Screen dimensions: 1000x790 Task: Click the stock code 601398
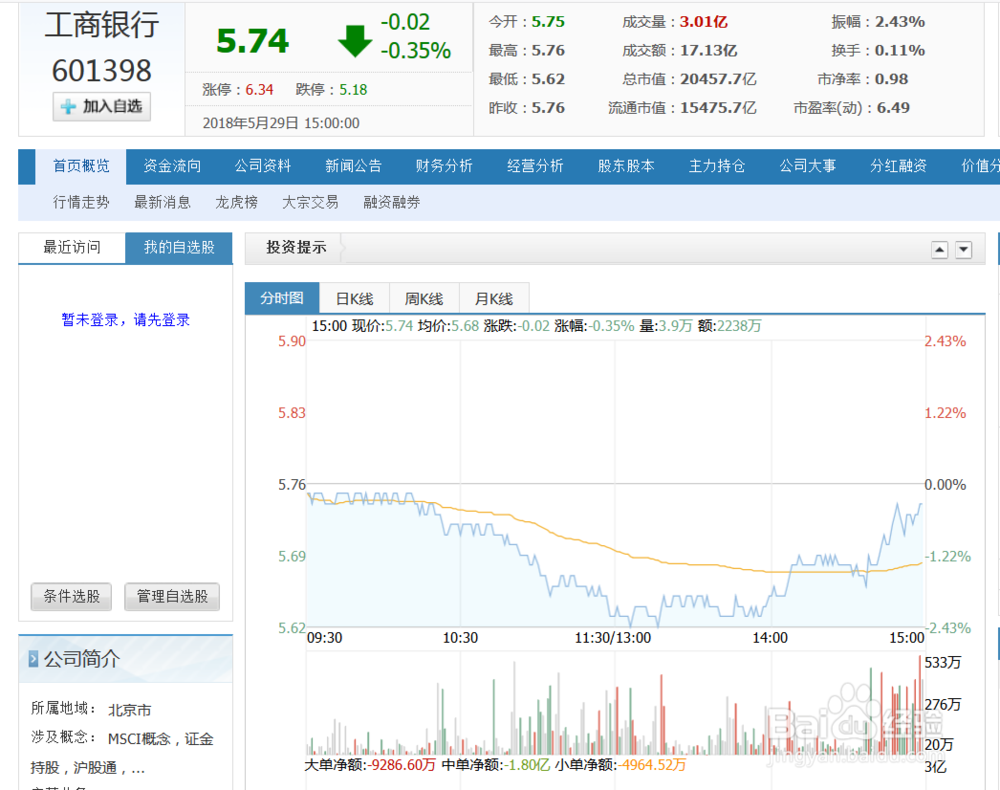102,70
